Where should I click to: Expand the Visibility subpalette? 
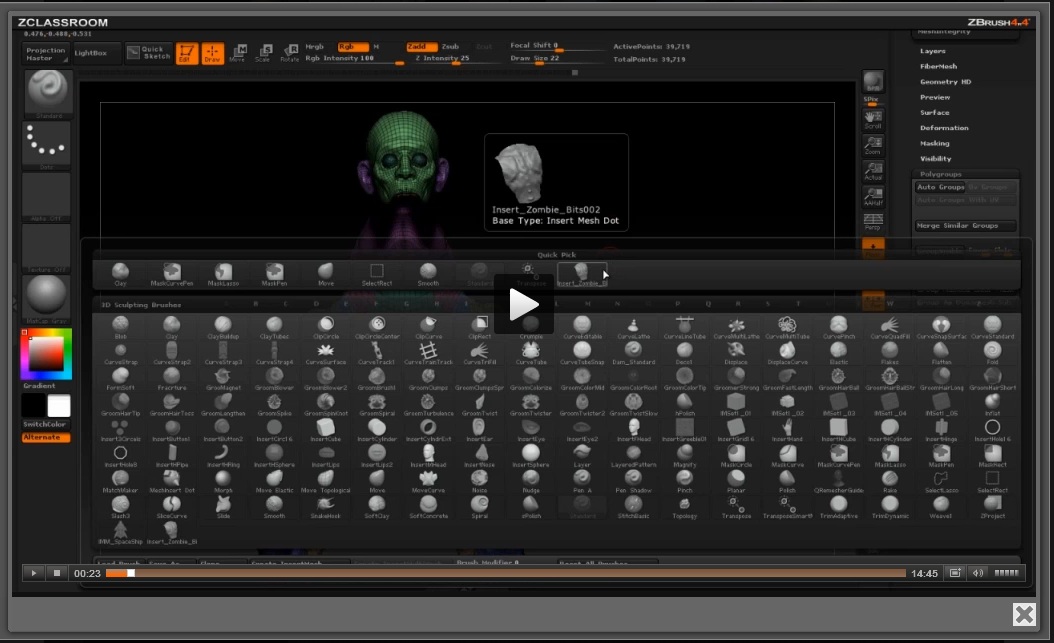tap(935, 159)
